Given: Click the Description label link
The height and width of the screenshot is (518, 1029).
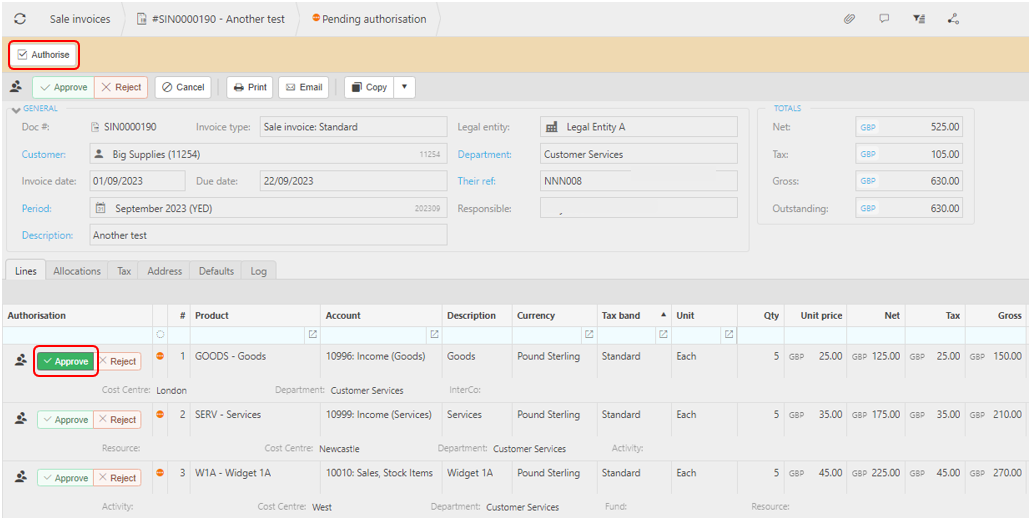Looking at the screenshot, I should click(x=47, y=234).
